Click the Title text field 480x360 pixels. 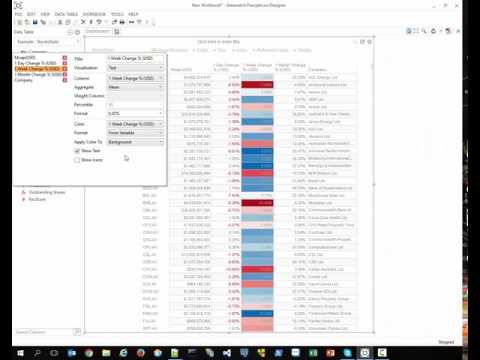pos(135,58)
